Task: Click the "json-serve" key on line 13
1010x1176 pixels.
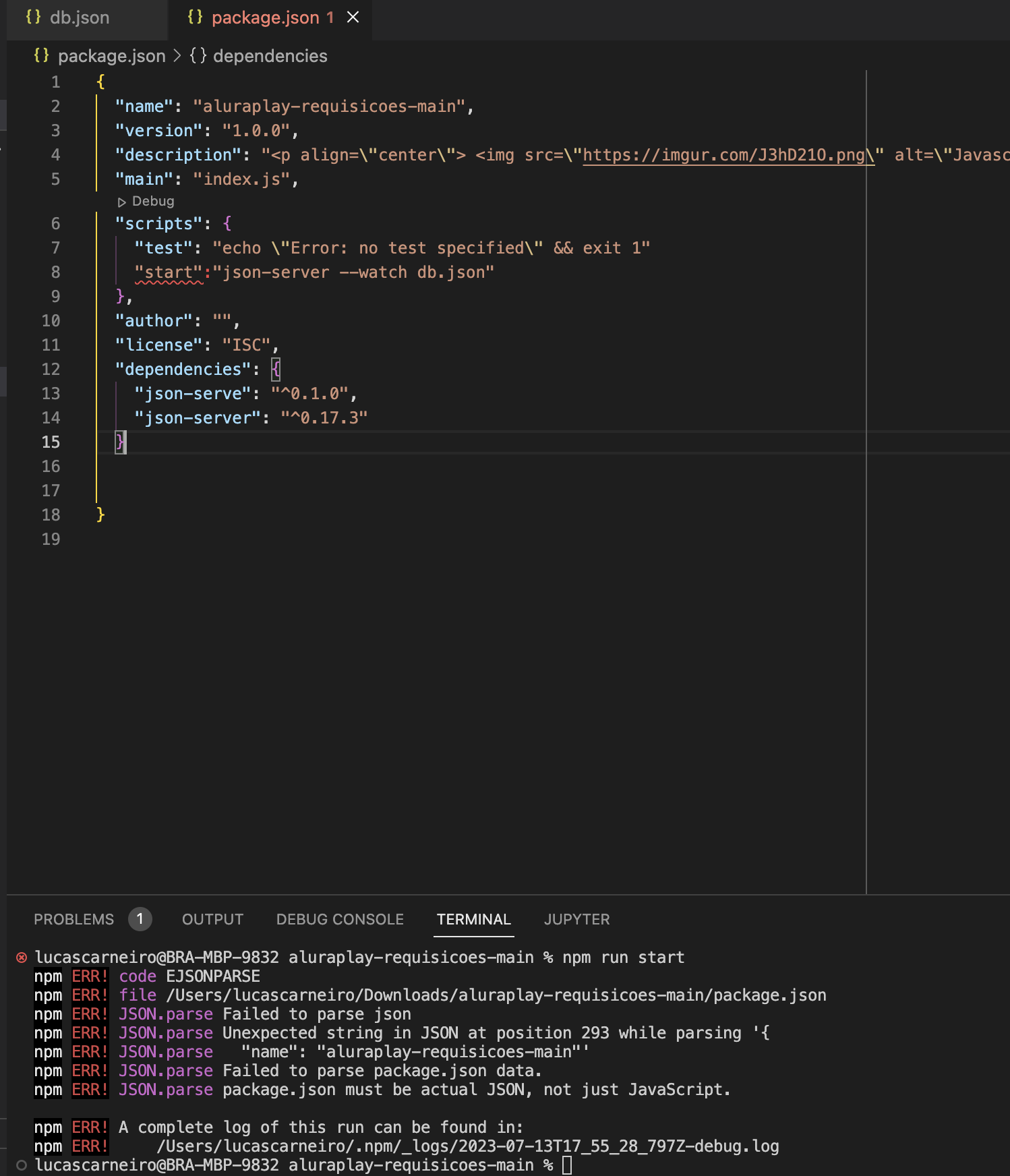Action: tap(193, 394)
